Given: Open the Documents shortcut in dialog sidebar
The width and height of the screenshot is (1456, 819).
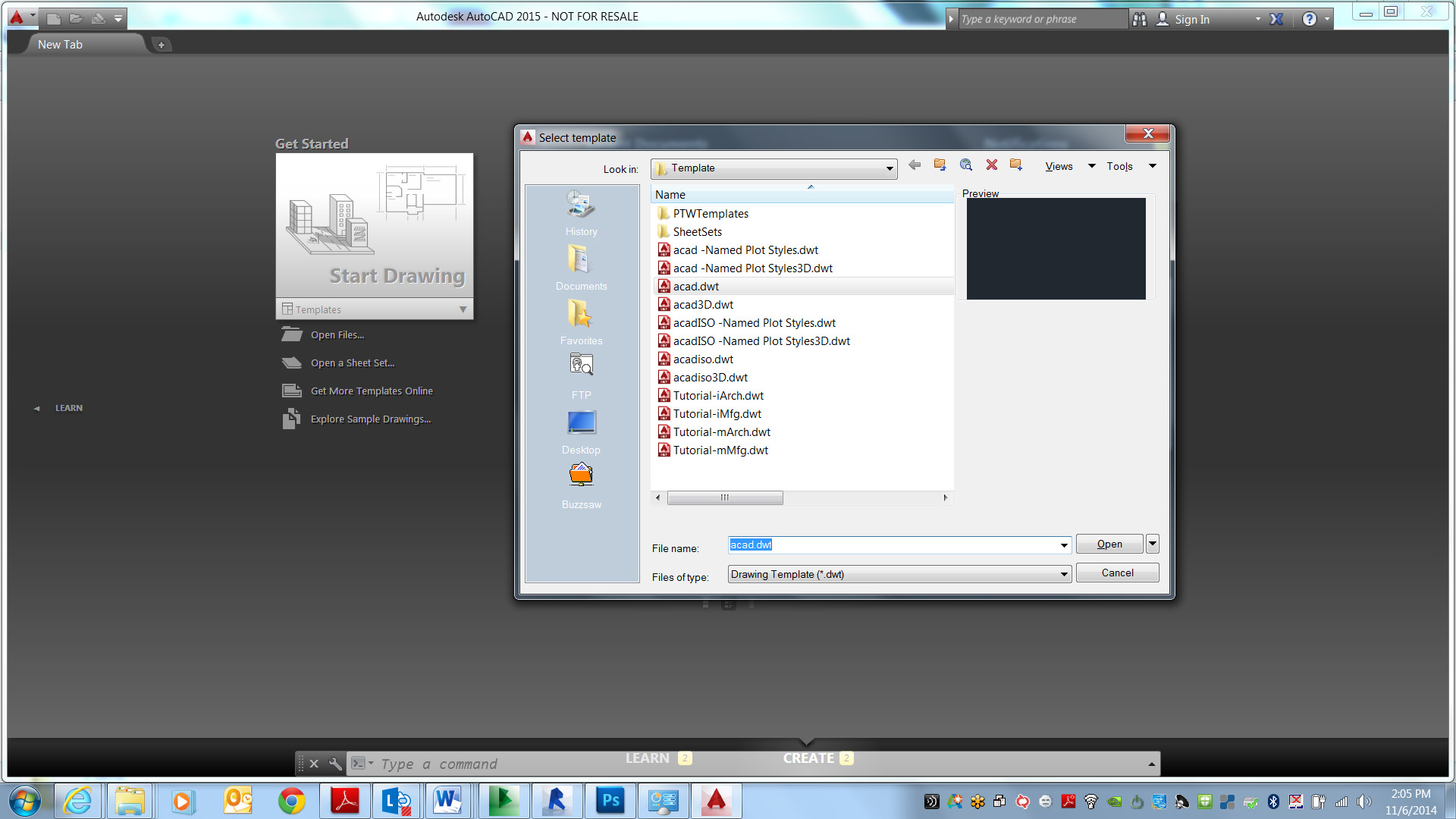Looking at the screenshot, I should click(581, 267).
